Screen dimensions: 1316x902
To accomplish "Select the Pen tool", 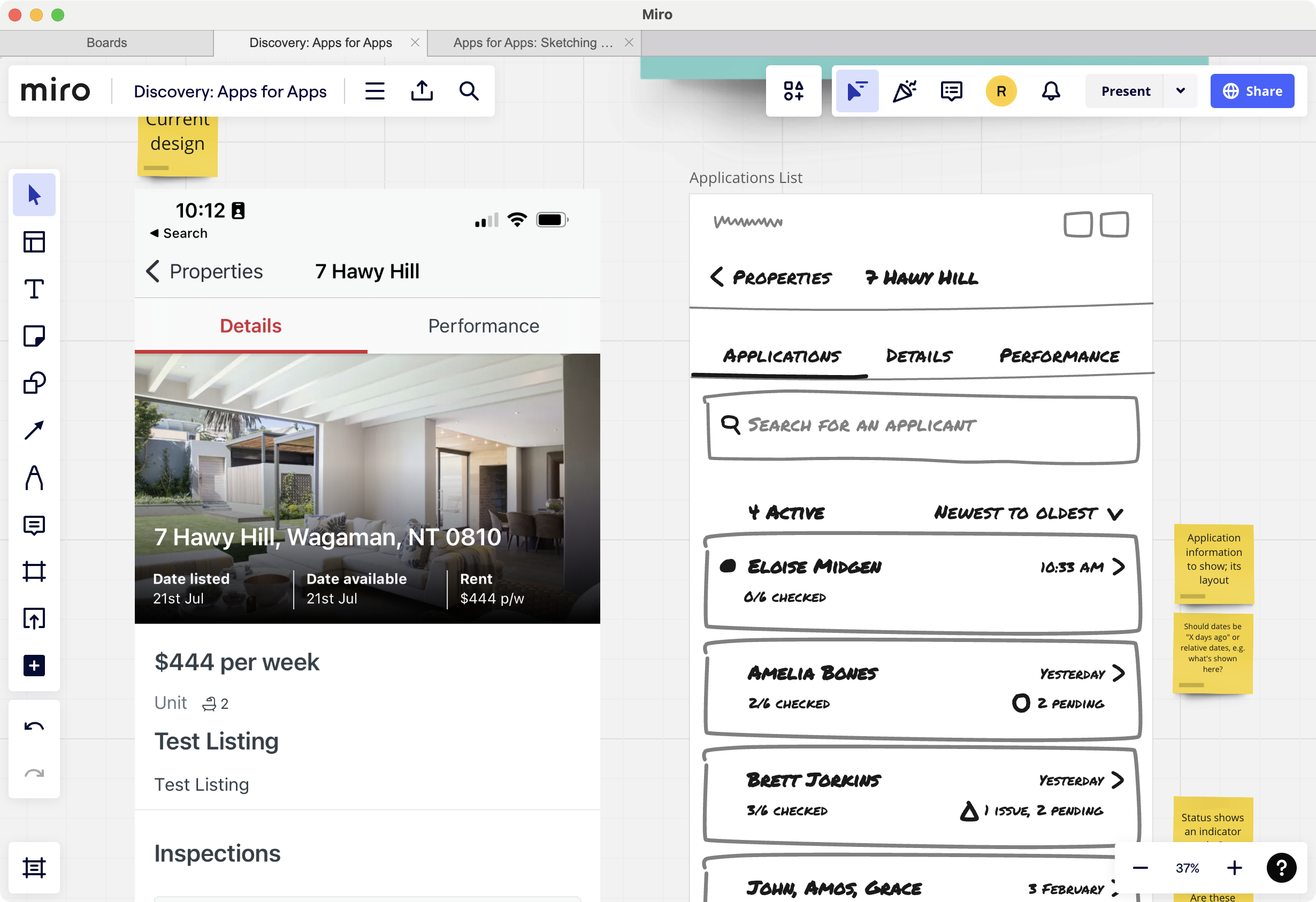I will coord(34,478).
